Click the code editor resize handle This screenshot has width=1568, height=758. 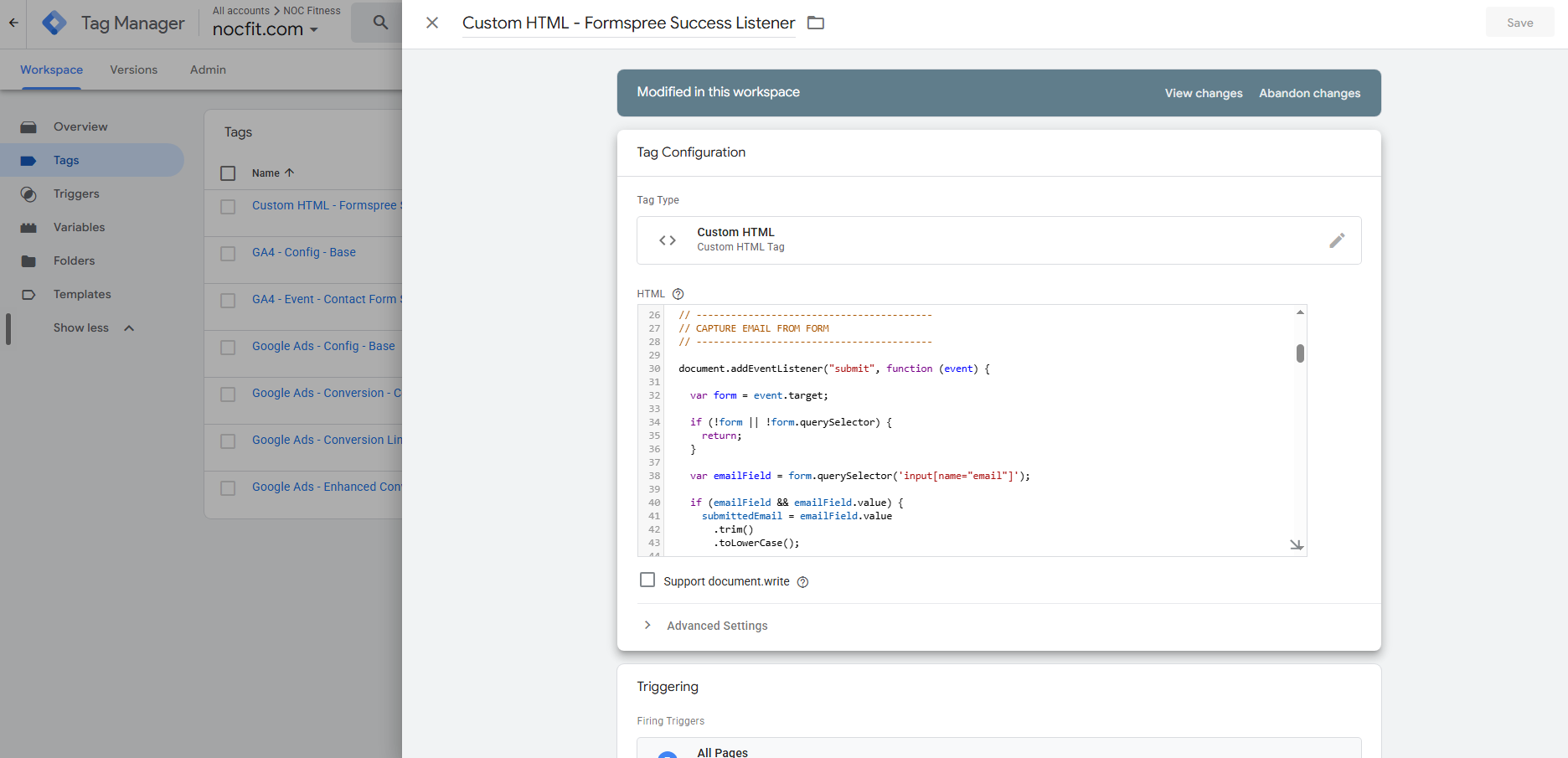click(1297, 545)
